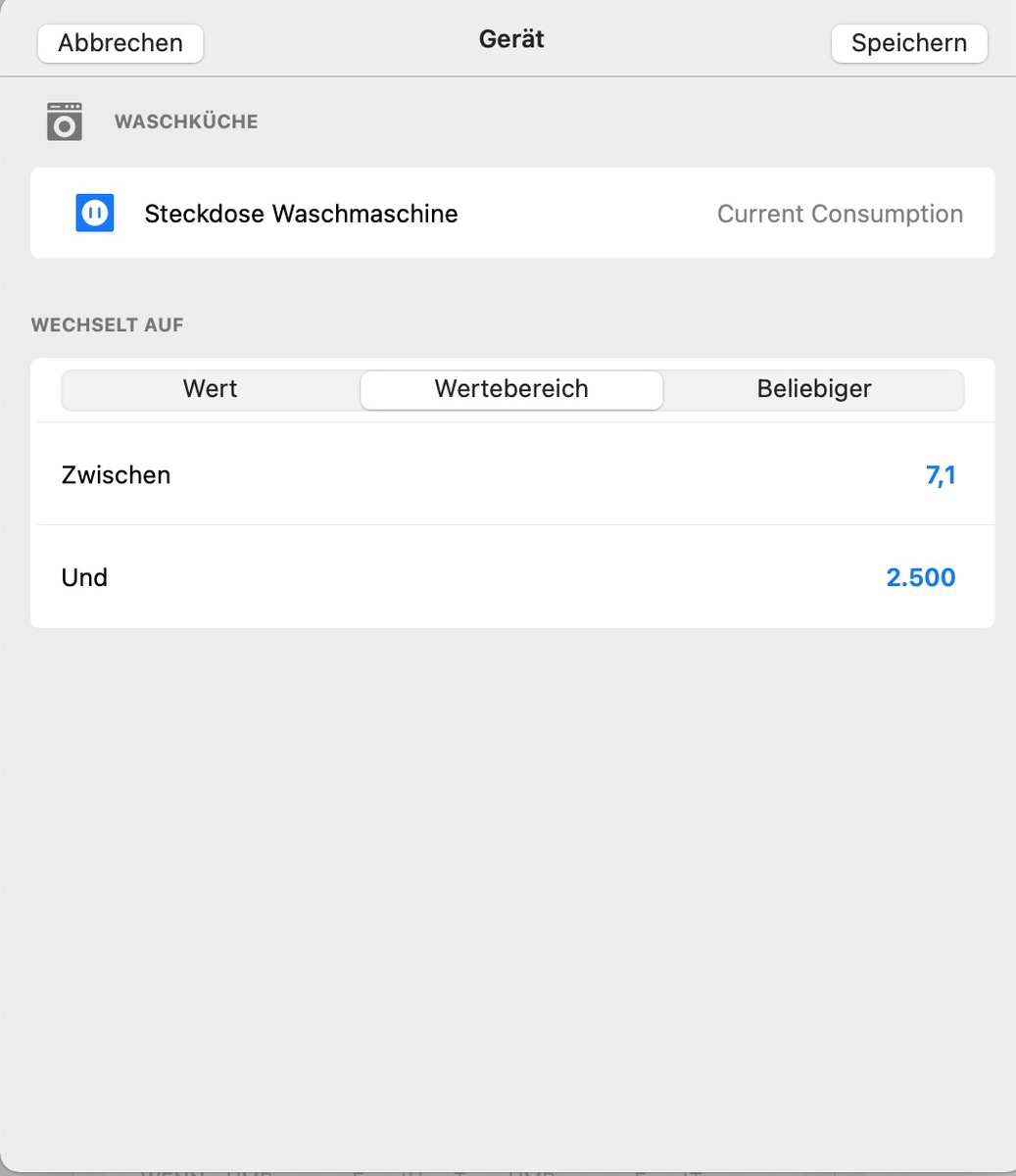The height and width of the screenshot is (1176, 1016).
Task: Edit the upper bound value 2.500
Action: click(920, 577)
